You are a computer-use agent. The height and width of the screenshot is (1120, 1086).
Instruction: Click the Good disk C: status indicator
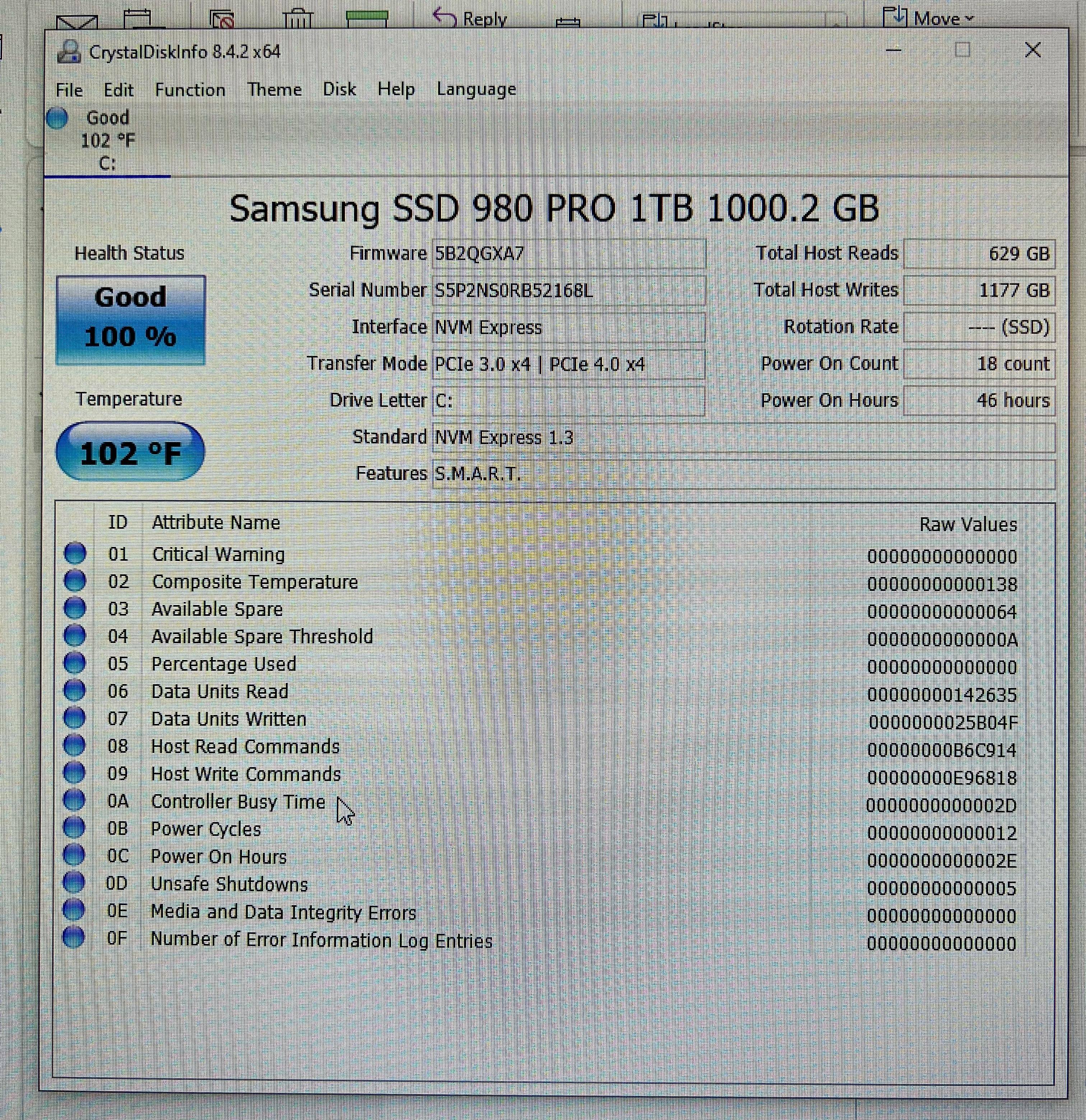pos(57,118)
